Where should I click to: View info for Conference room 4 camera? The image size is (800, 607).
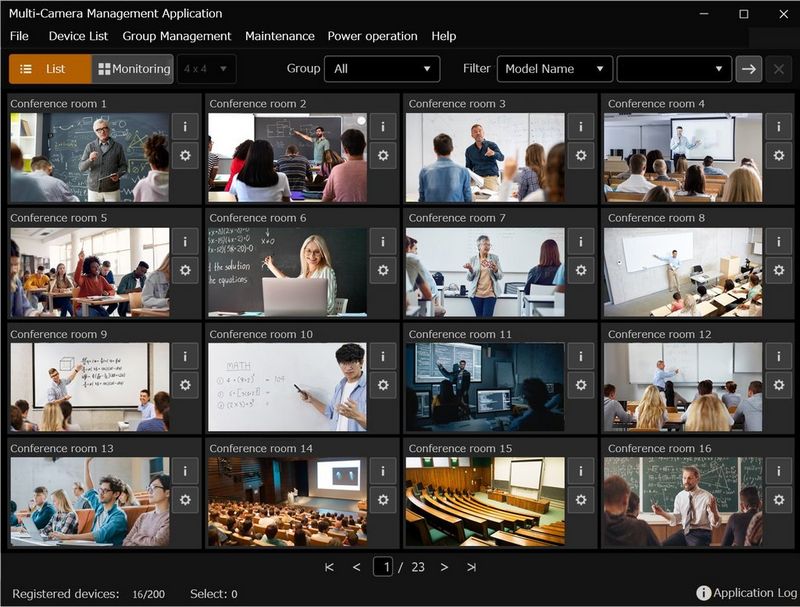coord(780,127)
